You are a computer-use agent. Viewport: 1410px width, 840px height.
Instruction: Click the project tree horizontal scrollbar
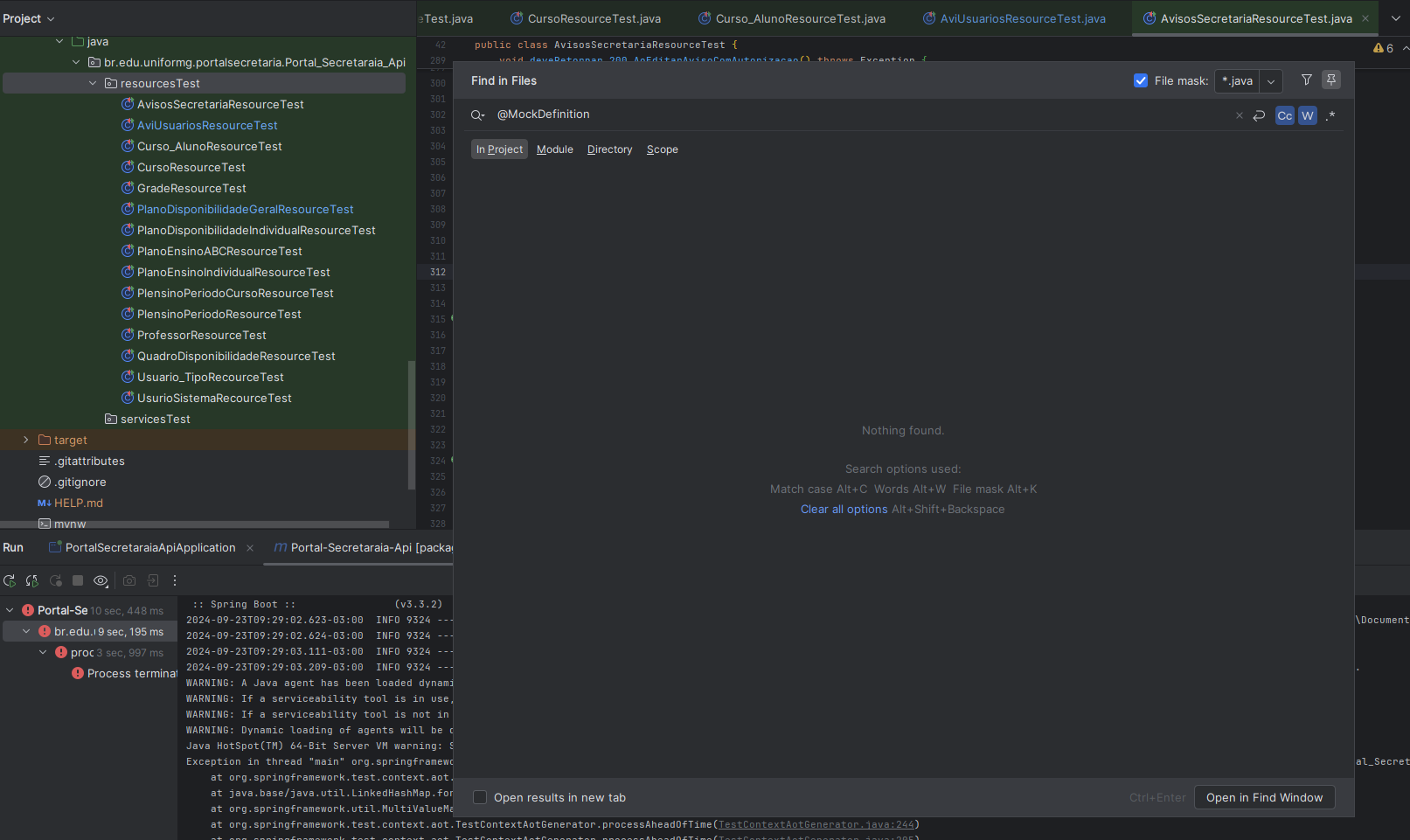pos(196,524)
